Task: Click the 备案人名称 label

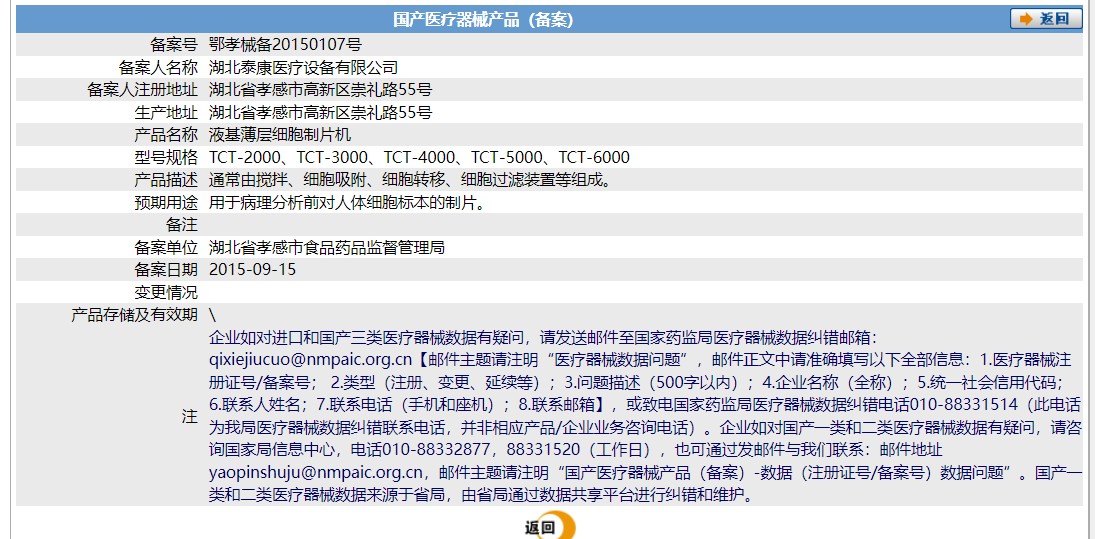Action: 158,68
